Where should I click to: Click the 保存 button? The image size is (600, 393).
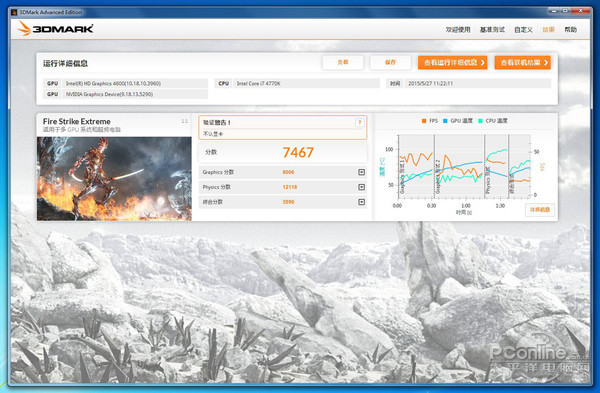(390, 62)
